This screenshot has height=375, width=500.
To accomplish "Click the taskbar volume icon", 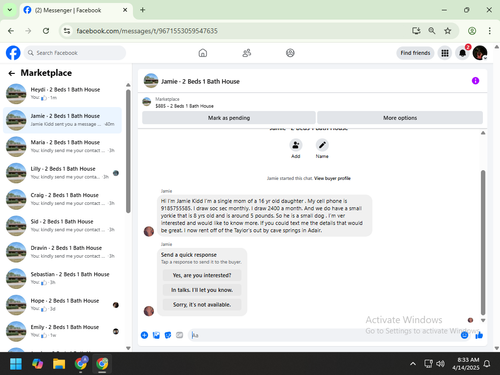I will 440,364.
